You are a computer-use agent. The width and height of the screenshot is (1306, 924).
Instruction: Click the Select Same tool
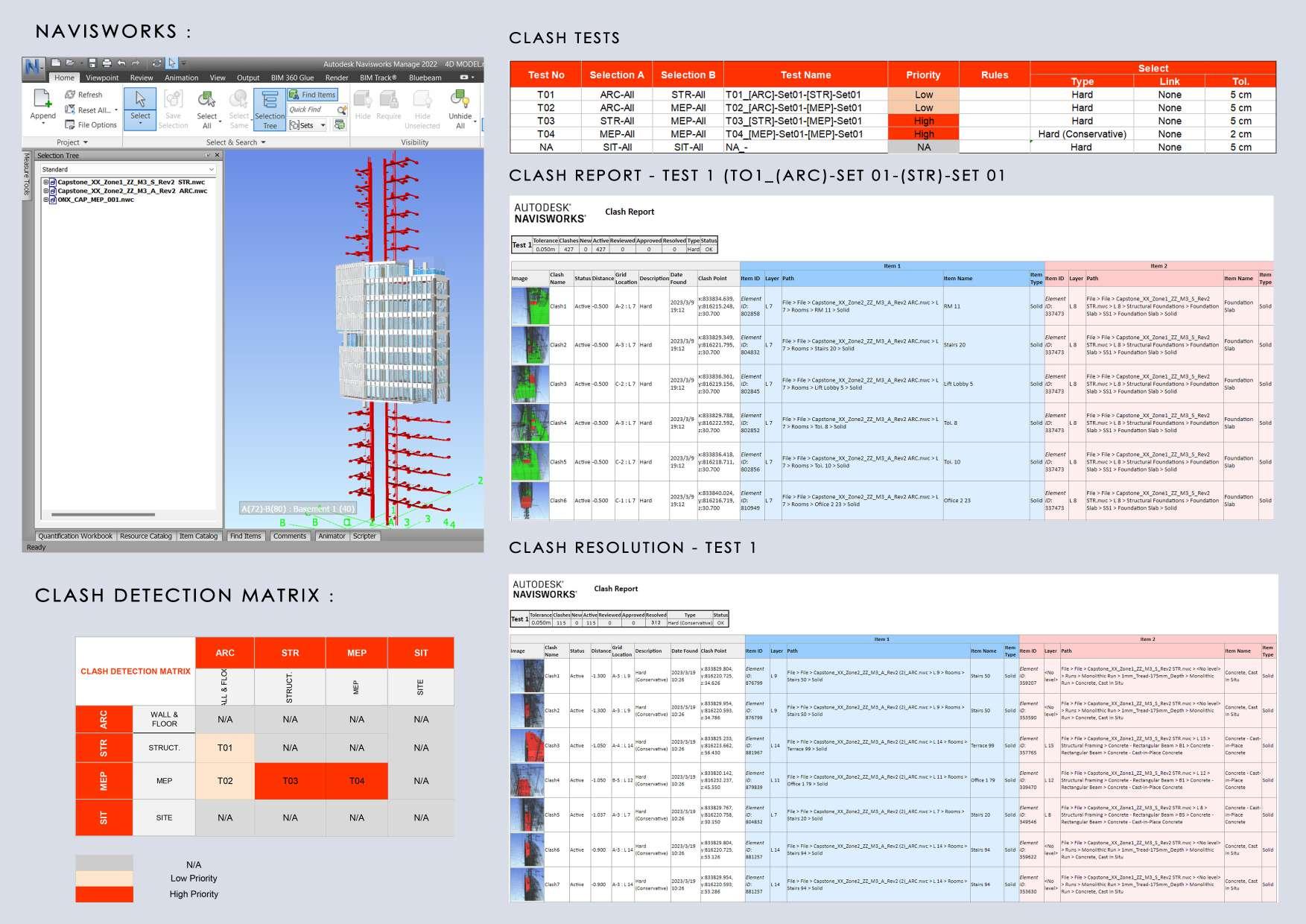pos(239,109)
